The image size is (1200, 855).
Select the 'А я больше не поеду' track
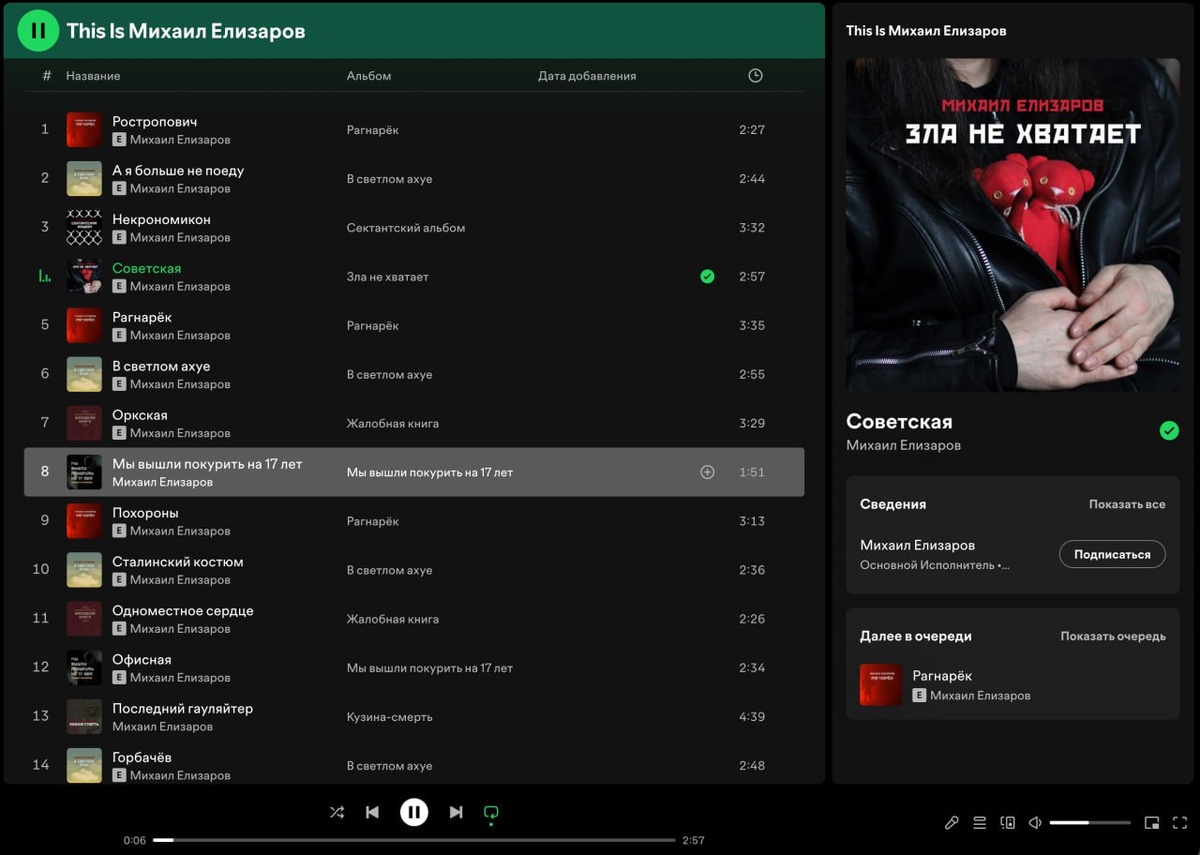(178, 170)
